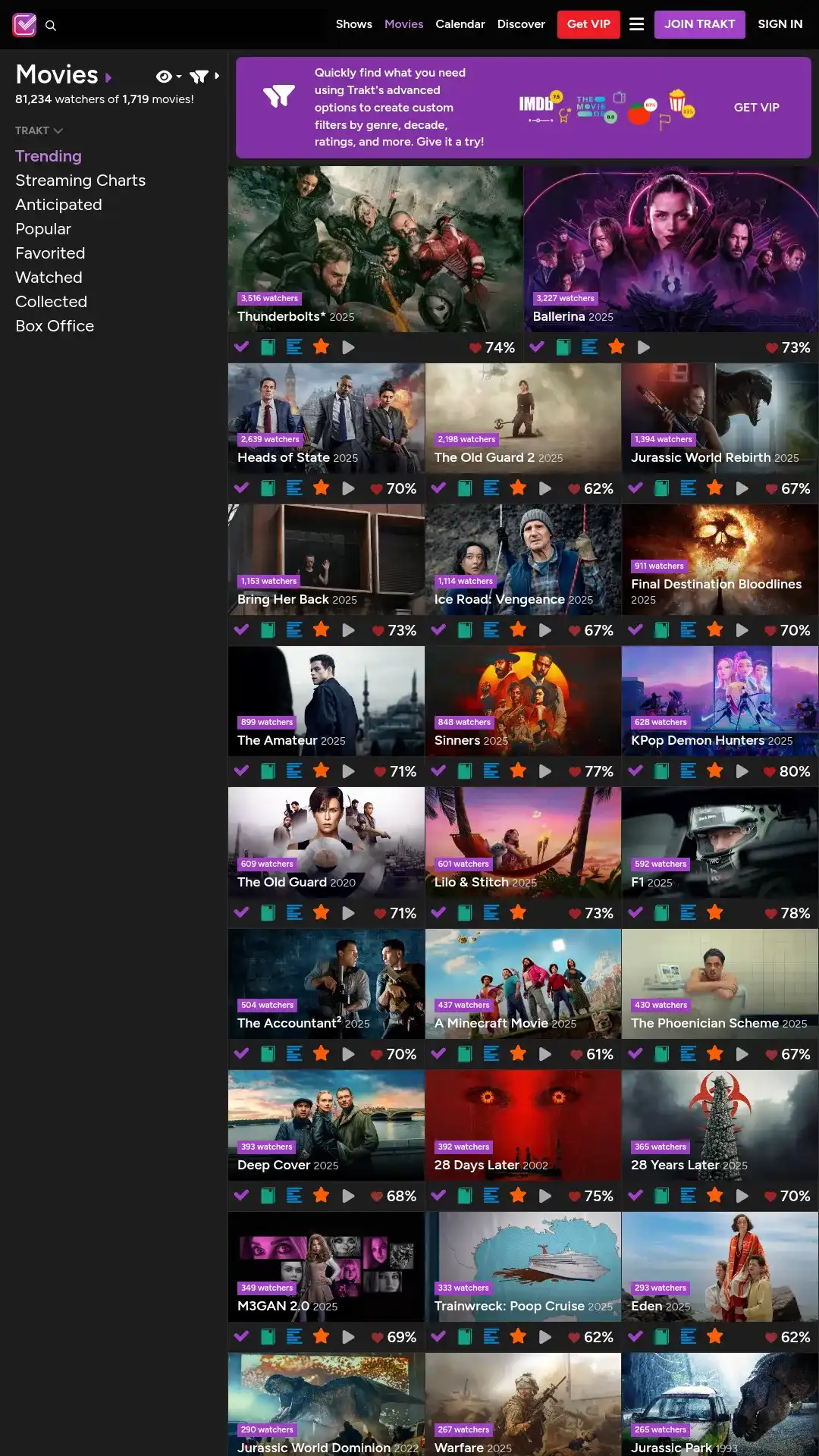Image resolution: width=819 pixels, height=1456 pixels.
Task: Click the red Get VIP button
Action: click(588, 24)
